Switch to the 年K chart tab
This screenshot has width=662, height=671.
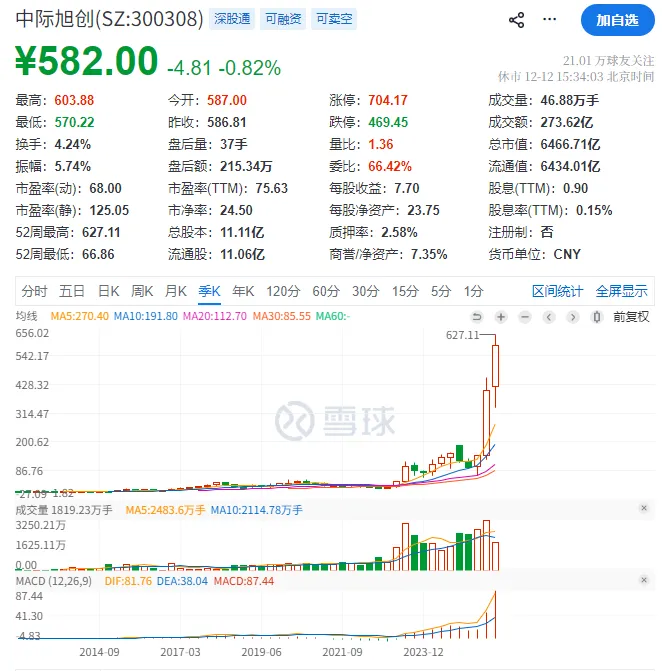coord(243,291)
